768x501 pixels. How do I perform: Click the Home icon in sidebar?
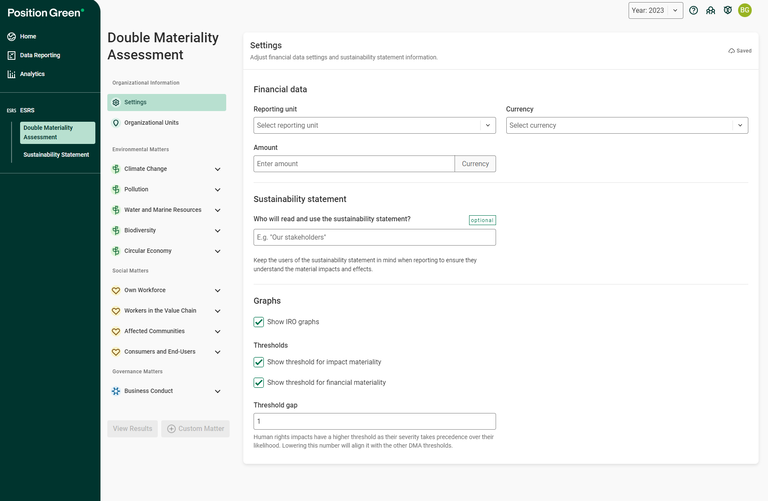[11, 36]
